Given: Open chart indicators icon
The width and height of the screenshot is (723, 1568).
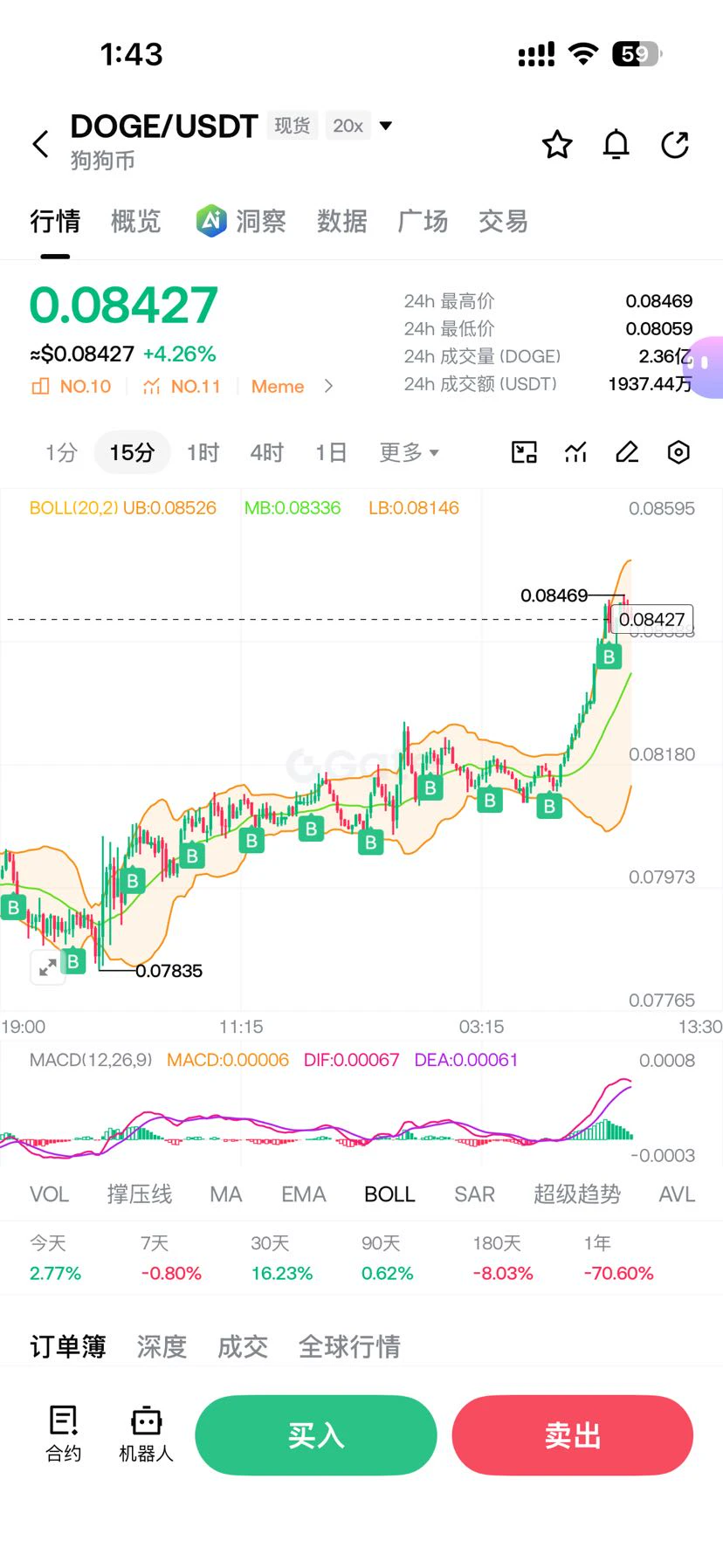Looking at the screenshot, I should point(575,452).
